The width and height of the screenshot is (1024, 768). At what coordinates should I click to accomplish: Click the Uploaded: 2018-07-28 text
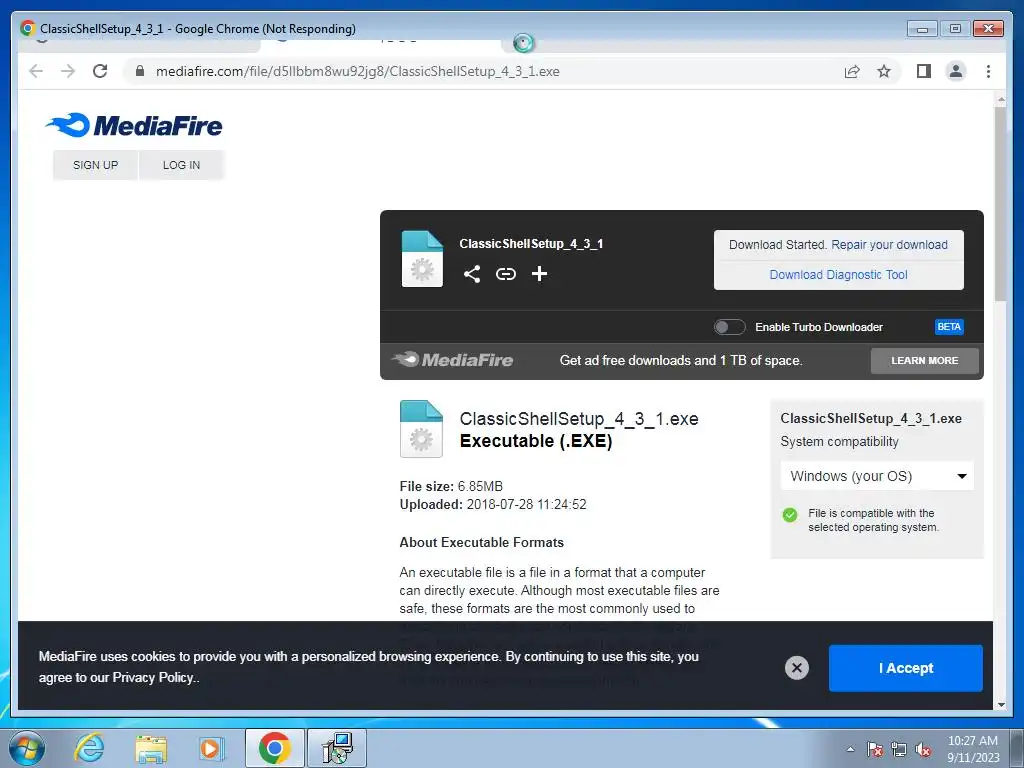click(x=493, y=505)
